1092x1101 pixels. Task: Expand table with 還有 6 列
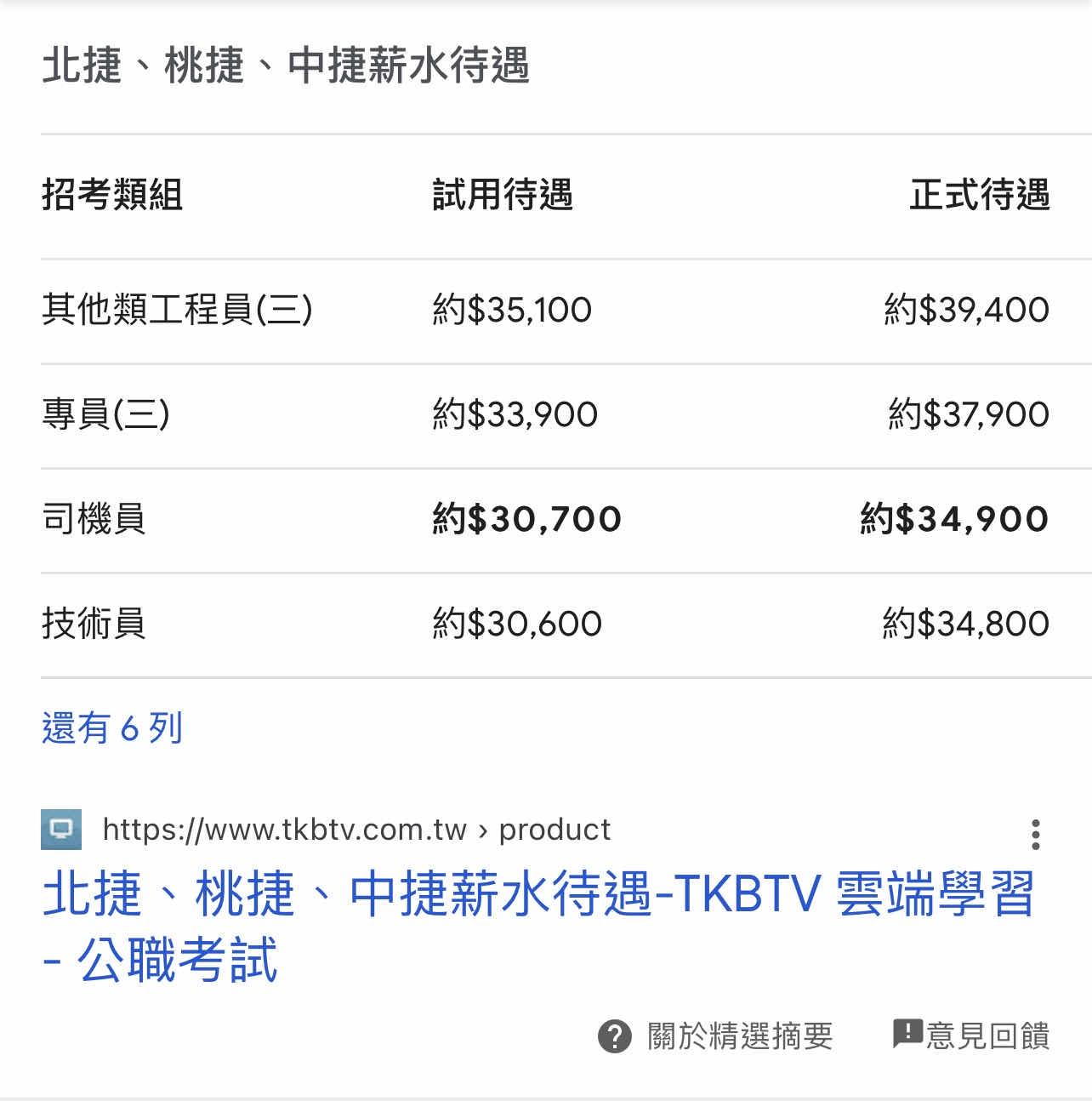112,728
